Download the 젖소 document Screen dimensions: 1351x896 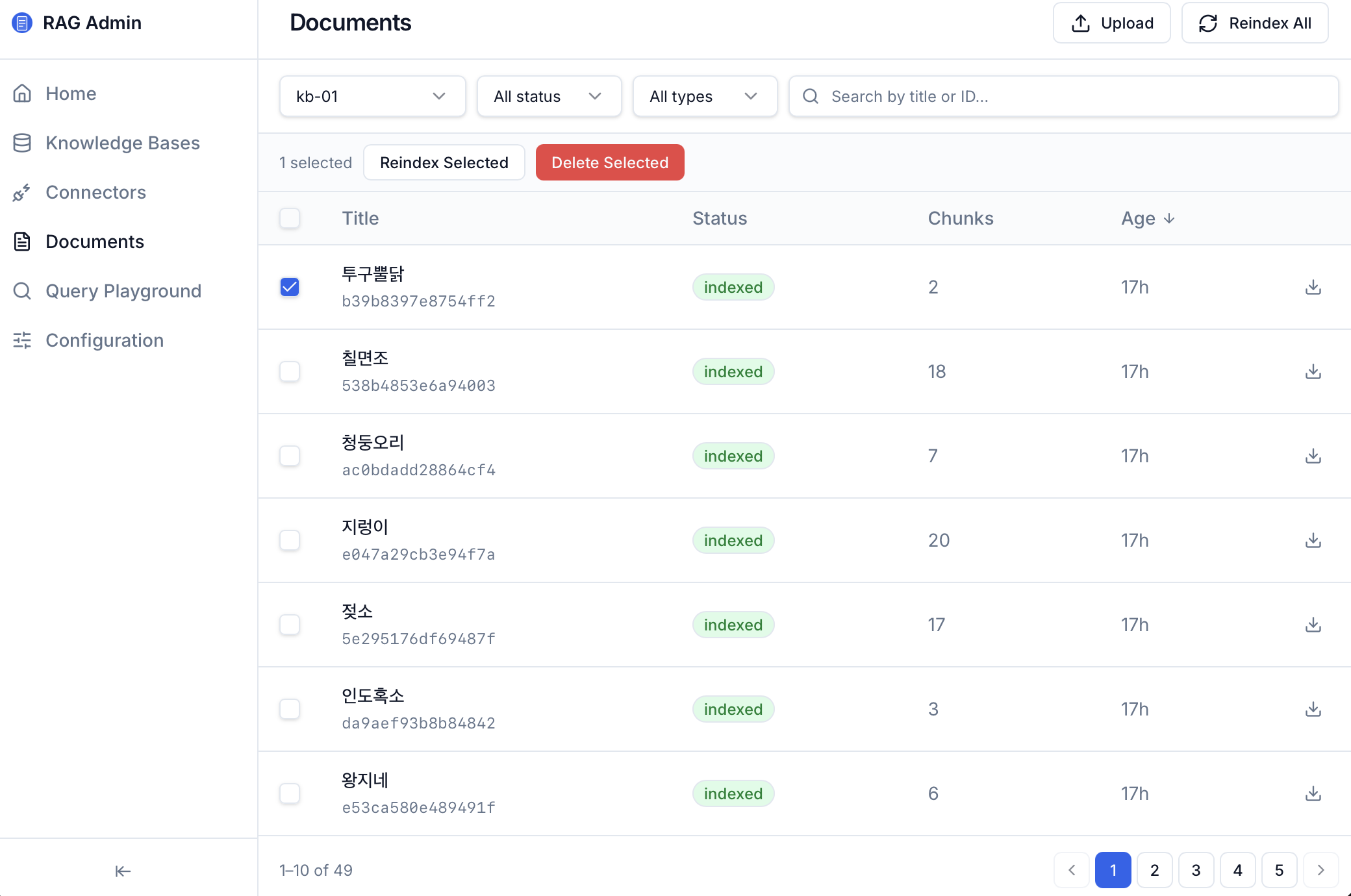[x=1313, y=625]
